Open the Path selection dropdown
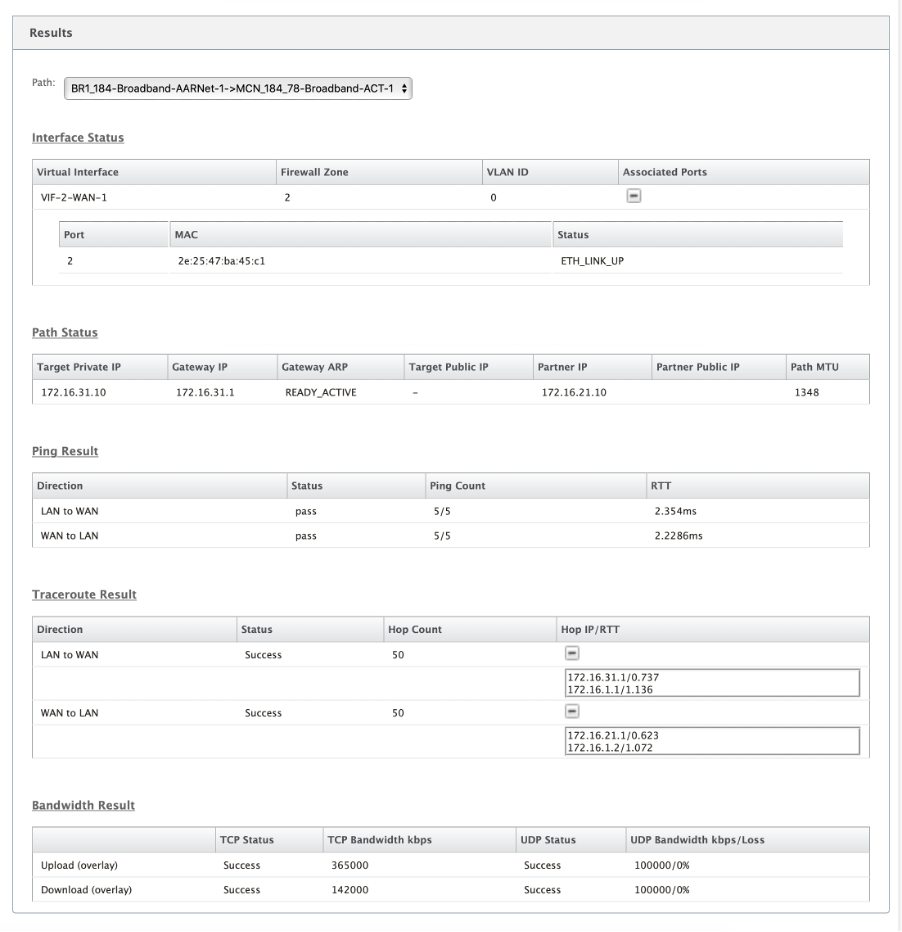Image resolution: width=902 pixels, height=932 pixels. 238,89
